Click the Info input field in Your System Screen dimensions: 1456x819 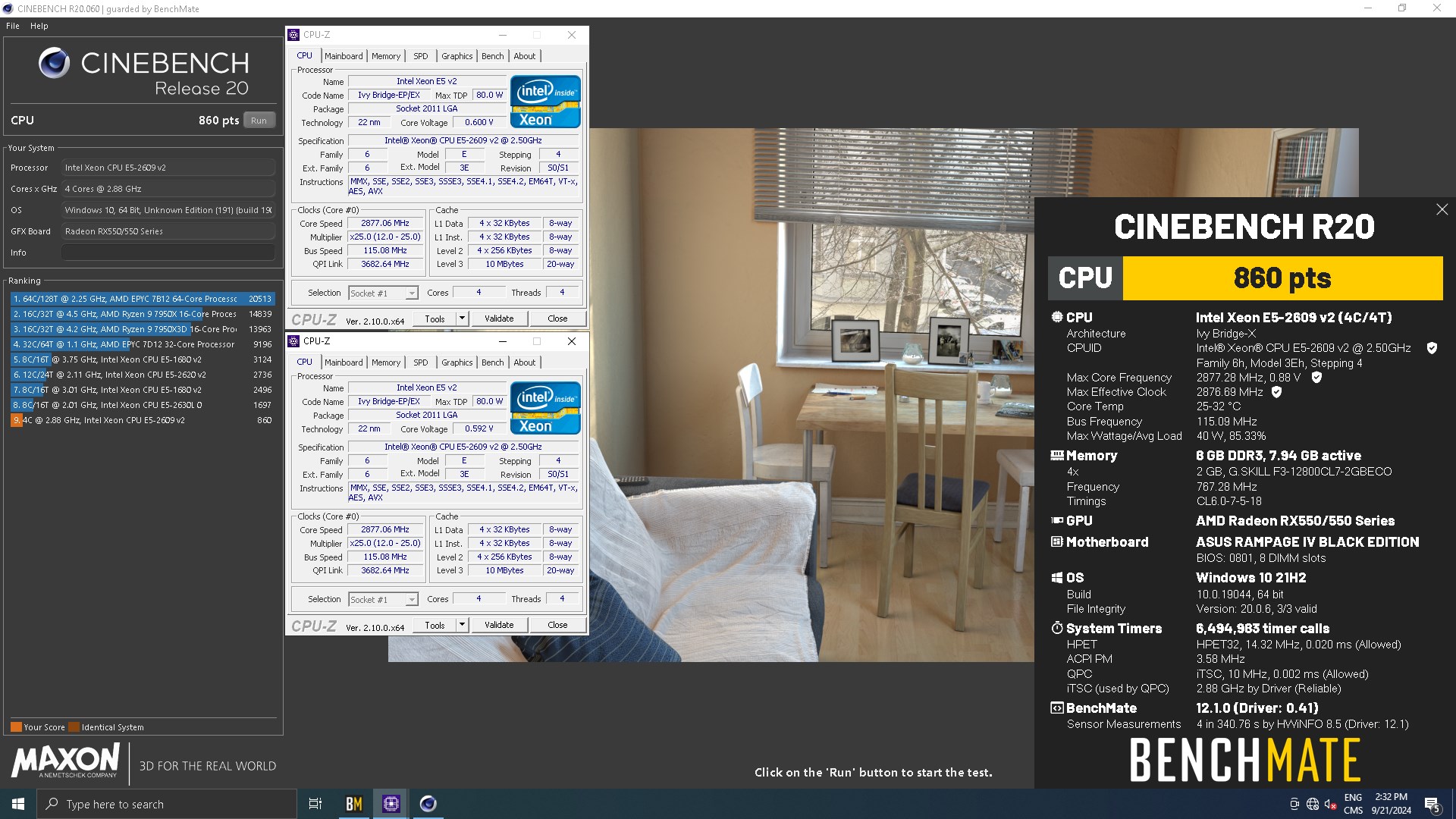168,253
